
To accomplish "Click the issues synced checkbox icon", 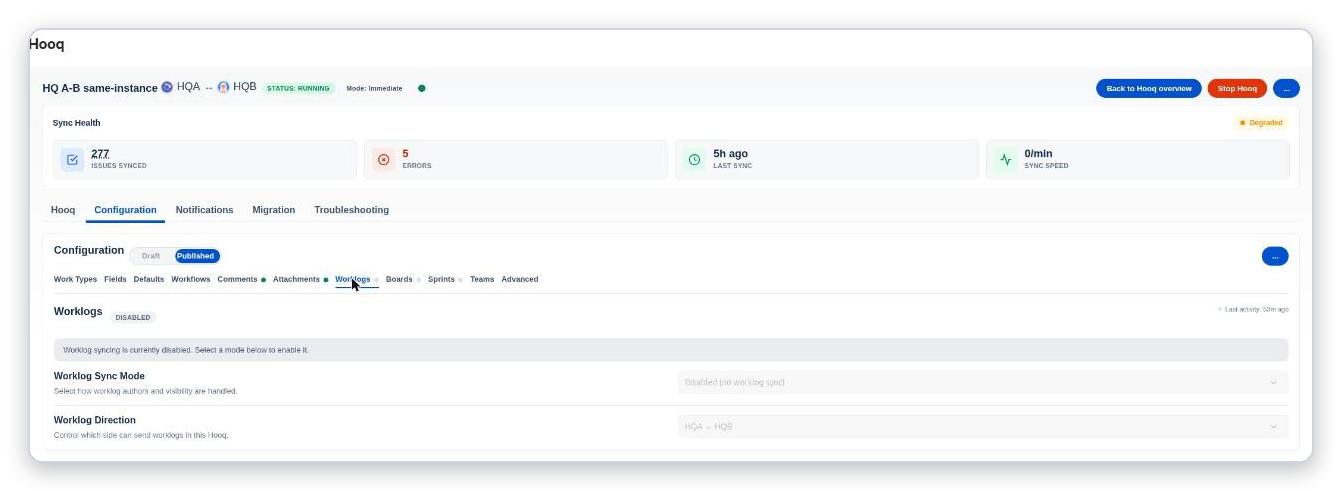I will pos(72,160).
